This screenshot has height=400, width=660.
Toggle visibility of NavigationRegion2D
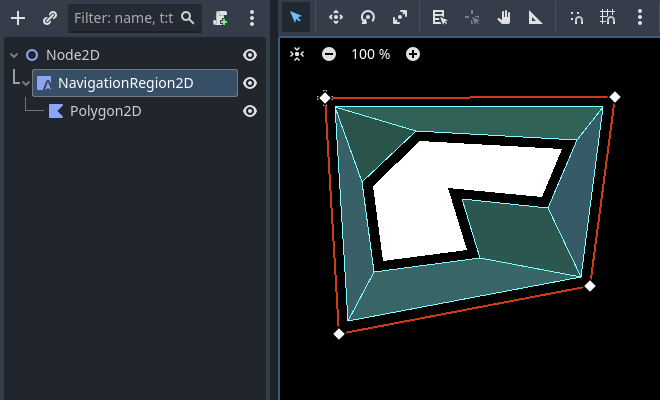250,83
